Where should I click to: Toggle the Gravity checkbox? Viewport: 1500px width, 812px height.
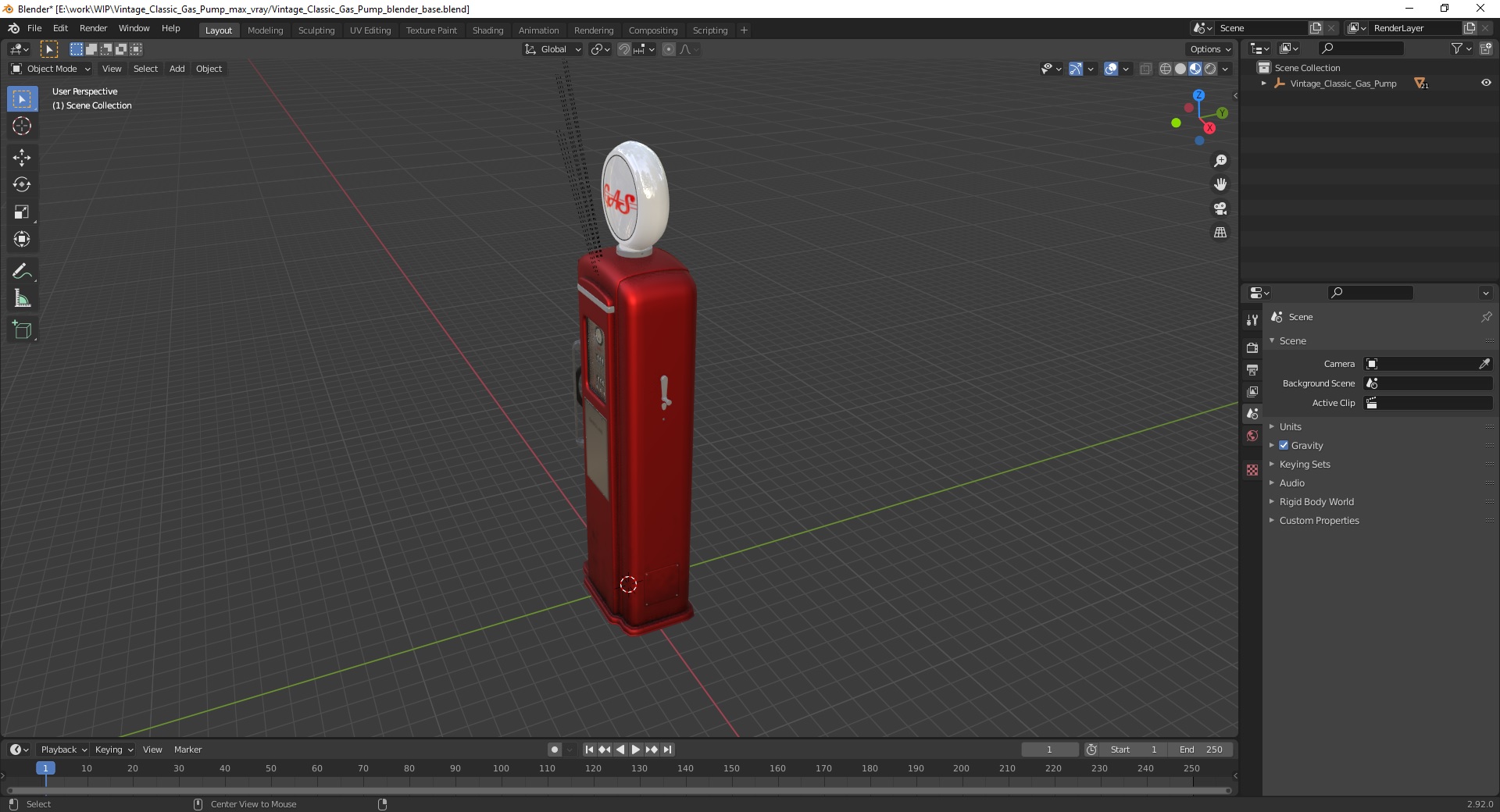1284,445
